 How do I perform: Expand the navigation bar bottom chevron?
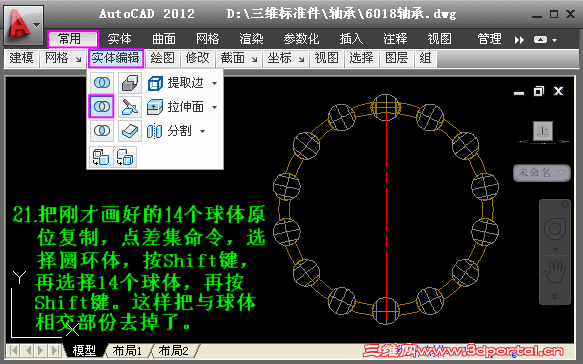[x=554, y=296]
